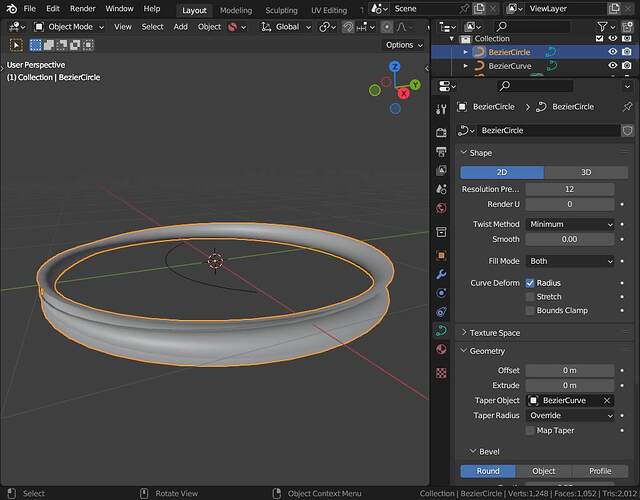Click the Blender logo icon
The width and height of the screenshot is (640, 500).
coord(11,9)
